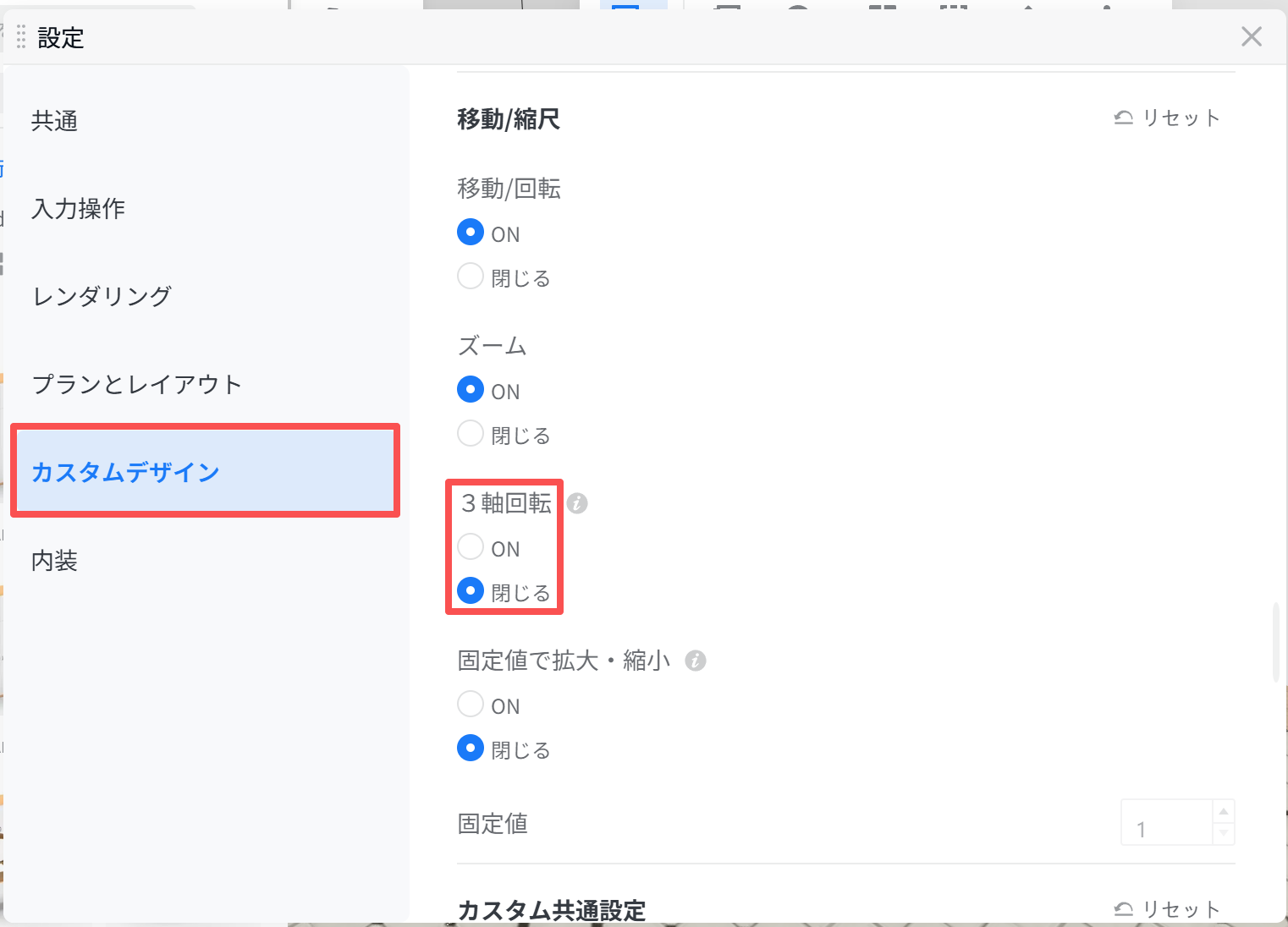Decrease 固定値 with the down stepper arrow

pyautogui.click(x=1224, y=833)
